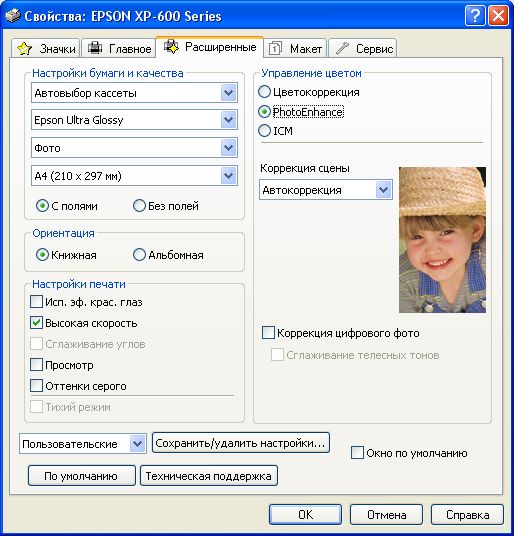Viewport: 514px width, 536px height.
Task: Open the Макет tab
Action: (295, 48)
